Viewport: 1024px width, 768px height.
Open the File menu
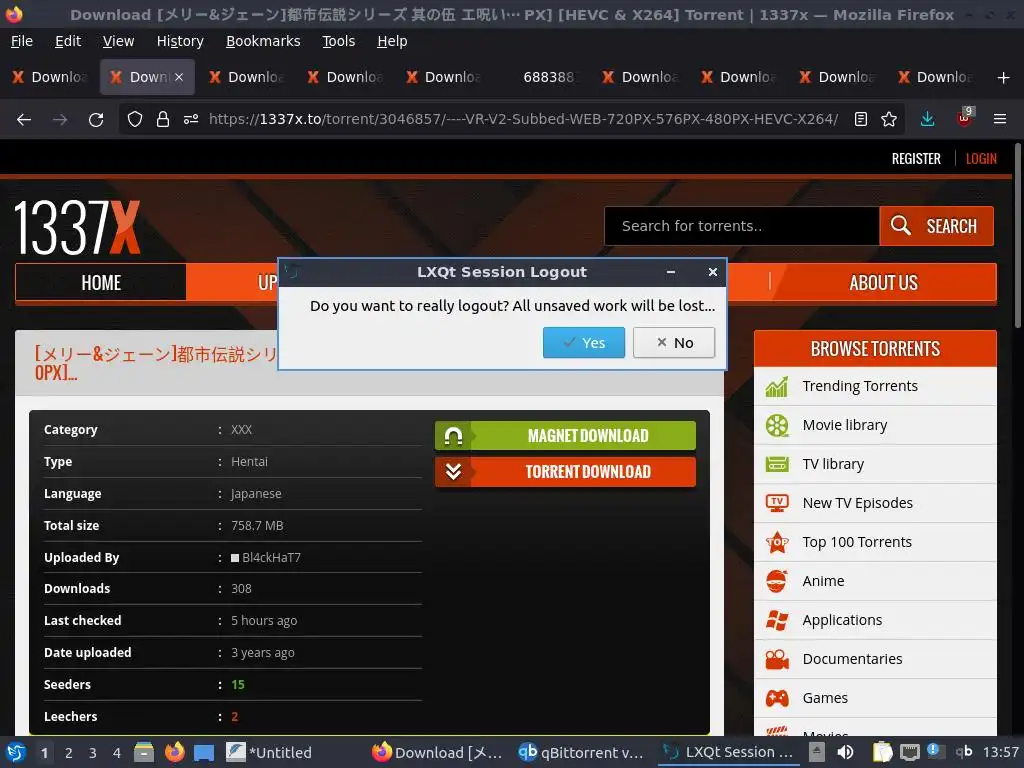click(x=22, y=41)
